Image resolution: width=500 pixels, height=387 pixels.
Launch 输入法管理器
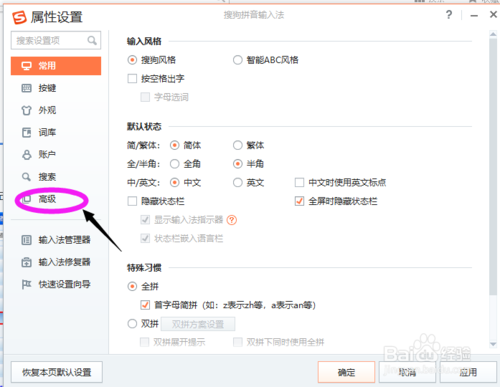coord(56,240)
